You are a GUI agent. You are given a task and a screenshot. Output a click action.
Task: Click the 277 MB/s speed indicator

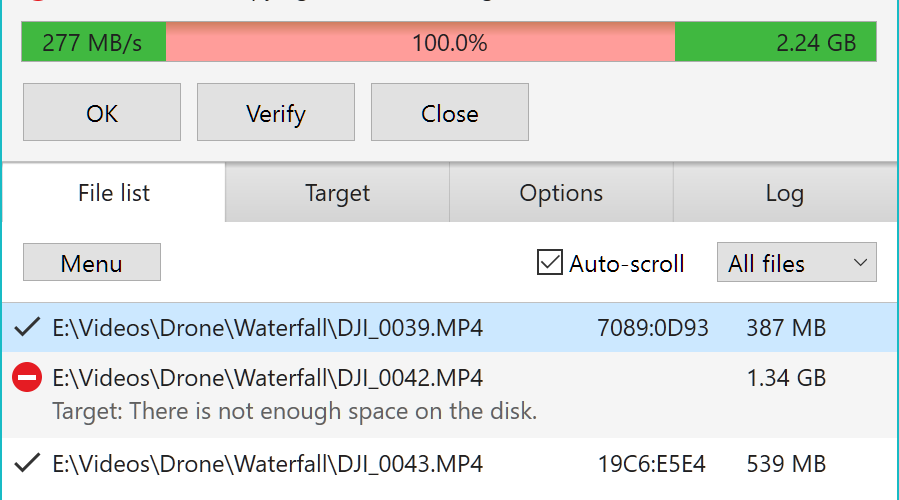[x=93, y=42]
